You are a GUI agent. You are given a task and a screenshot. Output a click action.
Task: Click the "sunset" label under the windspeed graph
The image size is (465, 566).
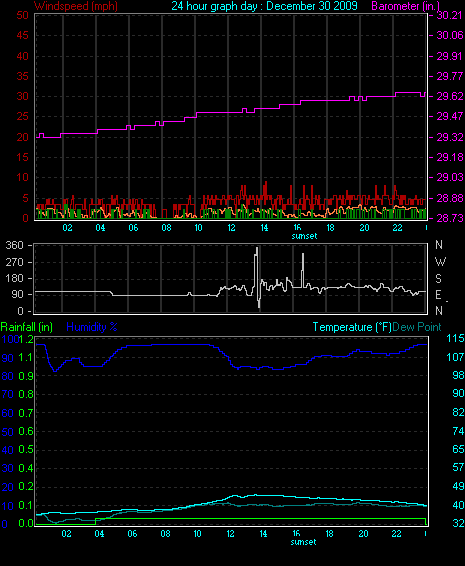click(304, 236)
